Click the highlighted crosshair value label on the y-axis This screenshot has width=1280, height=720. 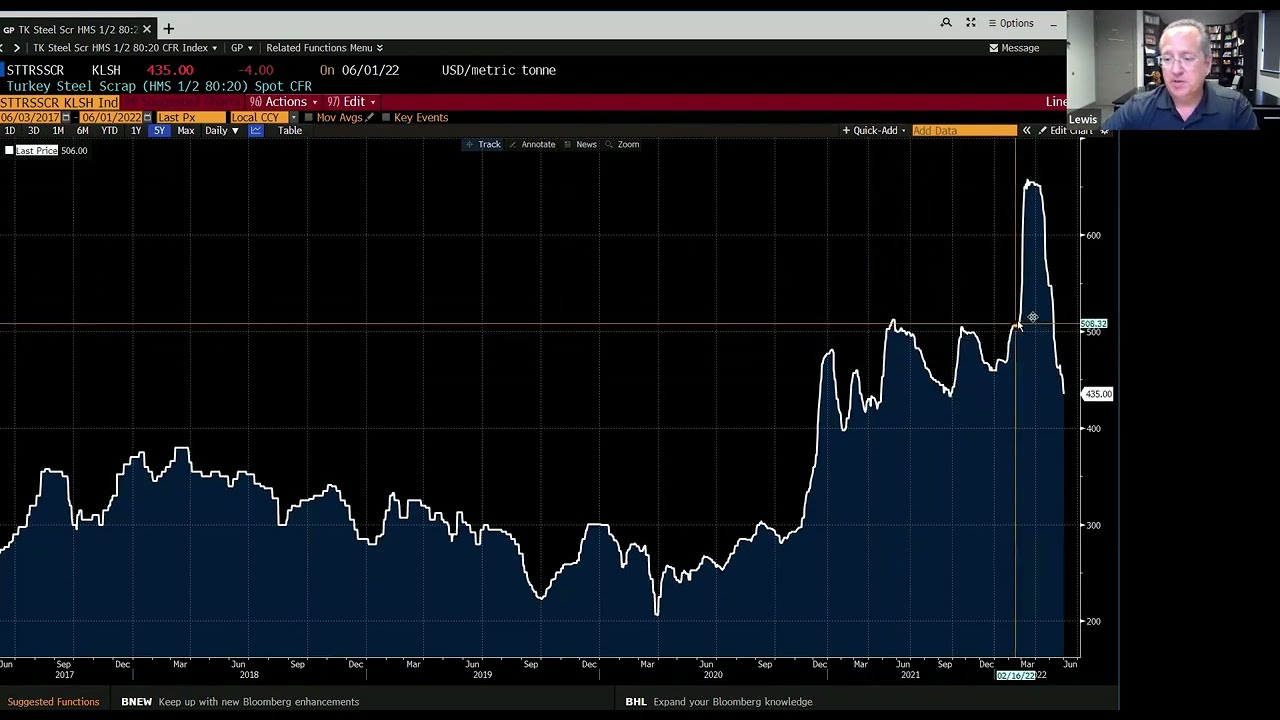click(x=1094, y=324)
